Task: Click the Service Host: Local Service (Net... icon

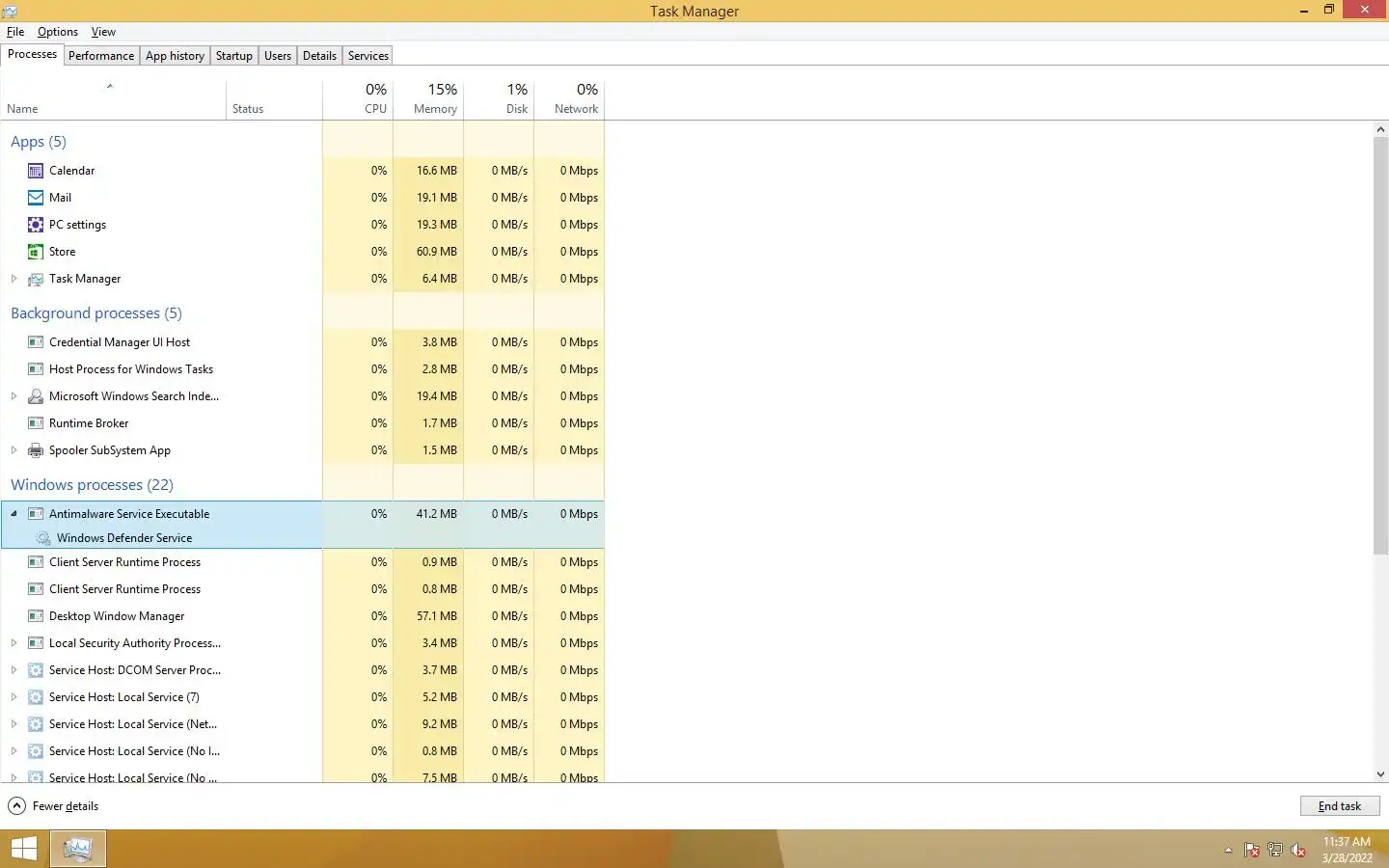Action: click(36, 724)
